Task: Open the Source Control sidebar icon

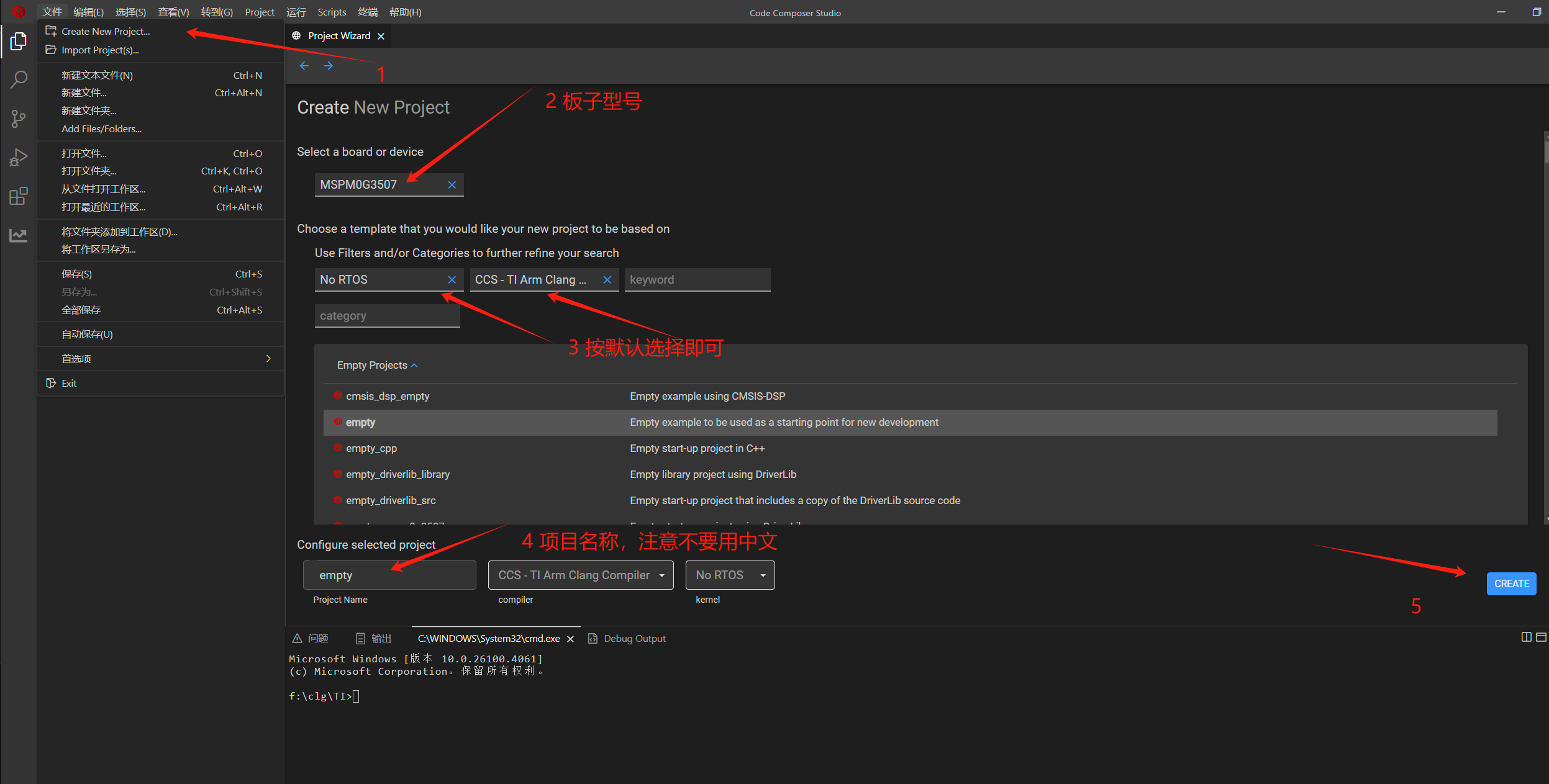Action: coord(19,119)
